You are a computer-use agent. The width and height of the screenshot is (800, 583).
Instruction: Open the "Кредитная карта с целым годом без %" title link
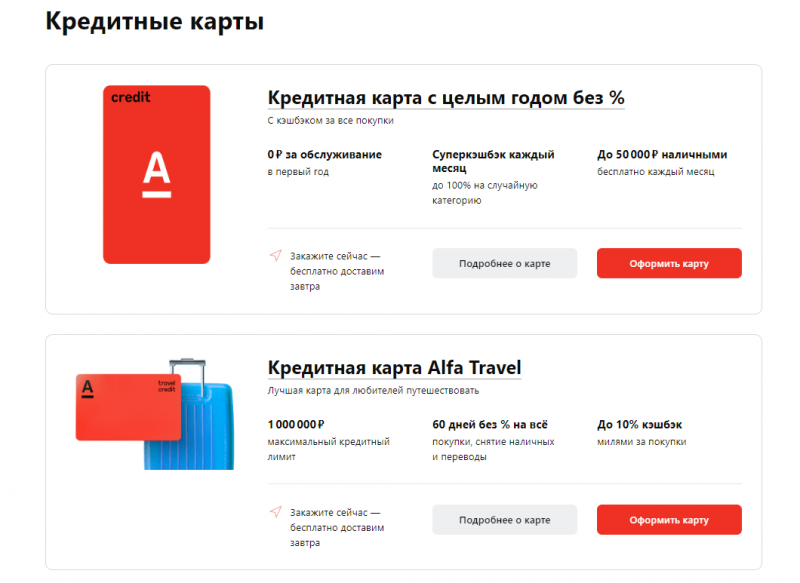tap(446, 98)
